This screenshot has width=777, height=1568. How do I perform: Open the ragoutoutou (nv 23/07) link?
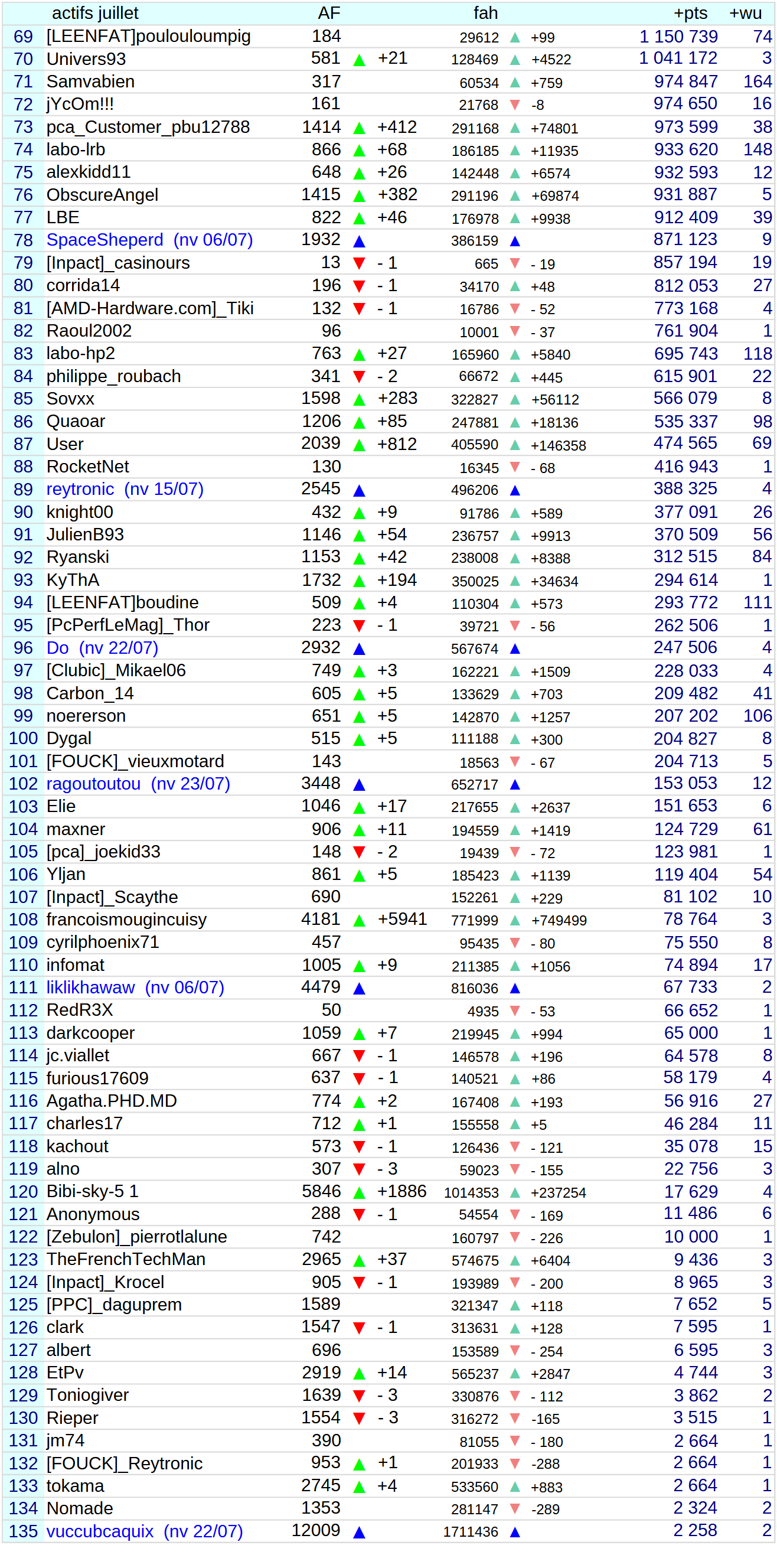[x=138, y=784]
